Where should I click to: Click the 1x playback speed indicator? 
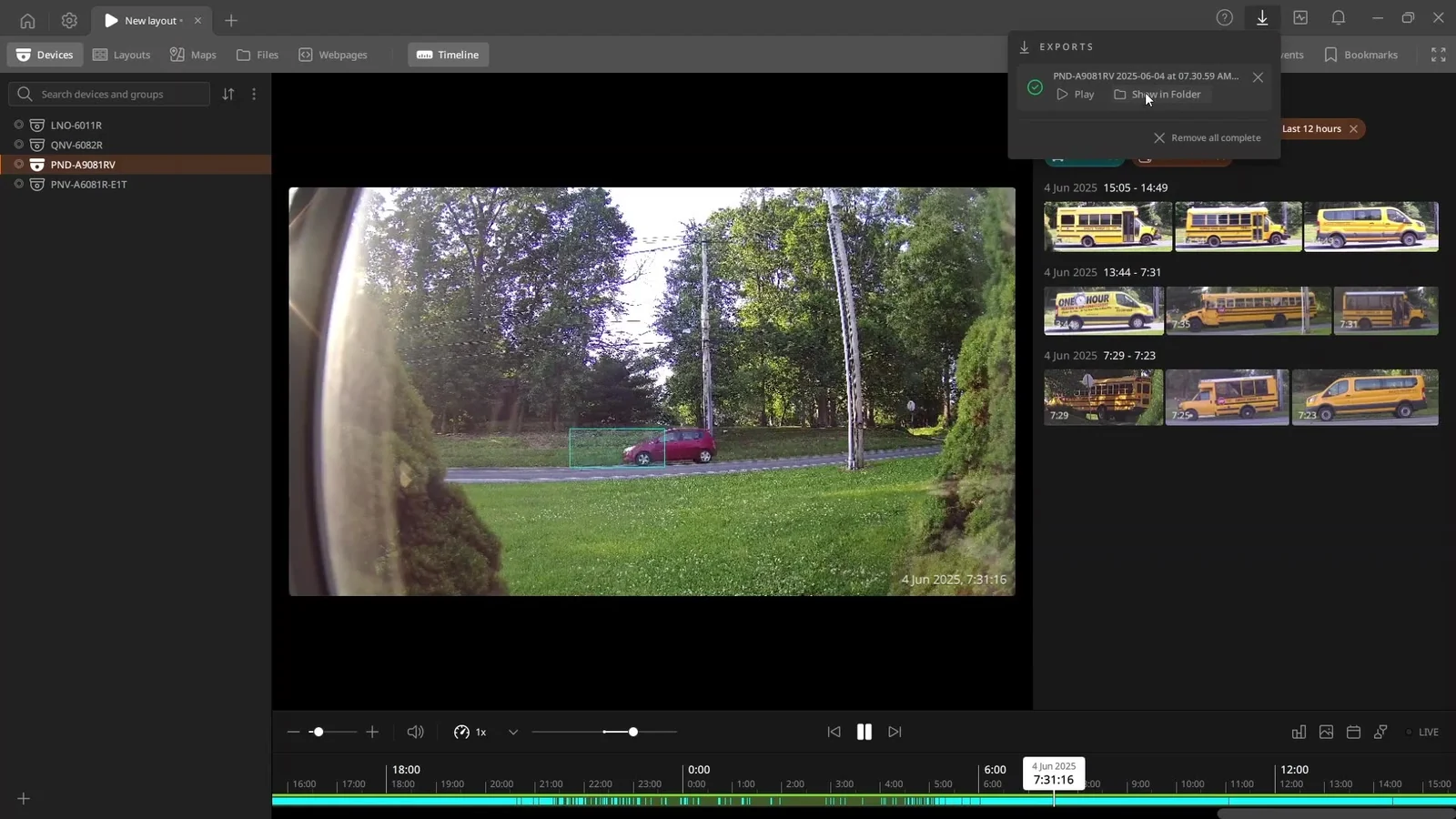[470, 732]
